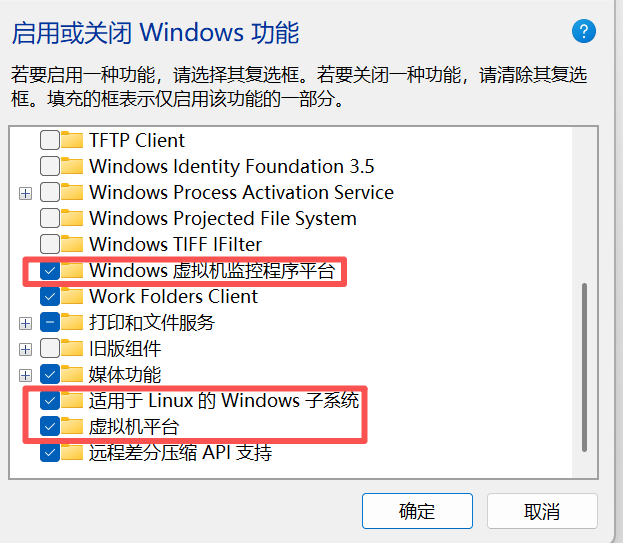The width and height of the screenshot is (623, 543).
Task: Expand the 打印和文件服务 tree node
Action: pos(26,323)
